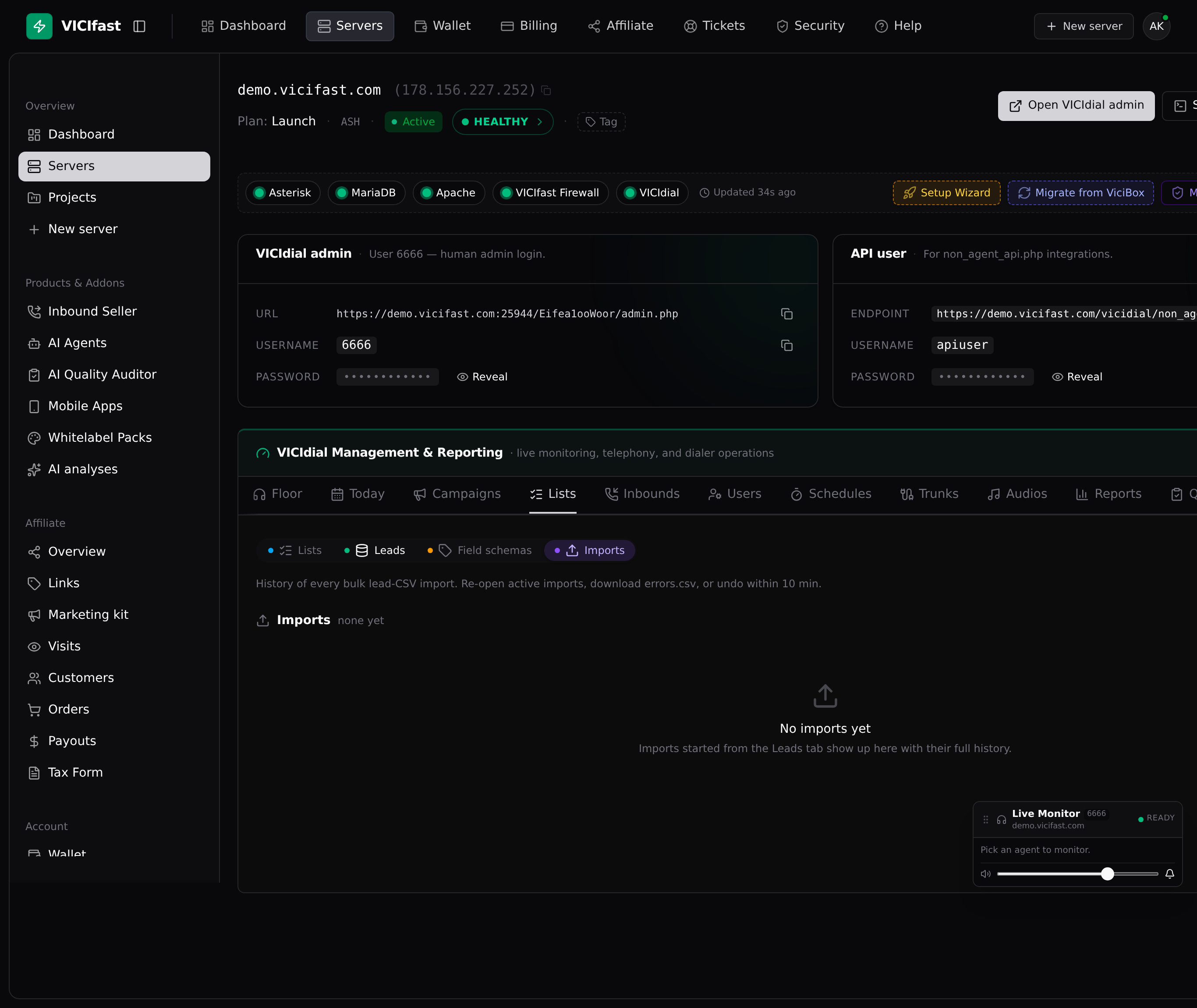The image size is (1197, 1008).
Task: Open Customers in the sidebar
Action: [x=114, y=678]
